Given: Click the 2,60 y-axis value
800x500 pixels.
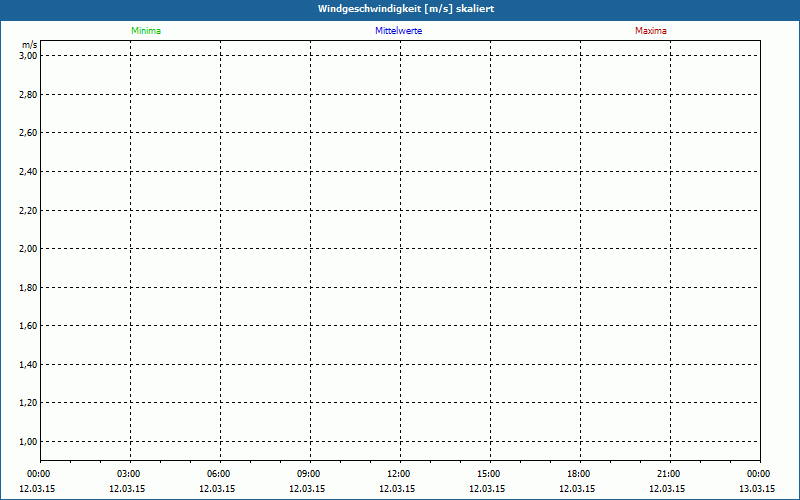Looking at the screenshot, I should pos(28,133).
